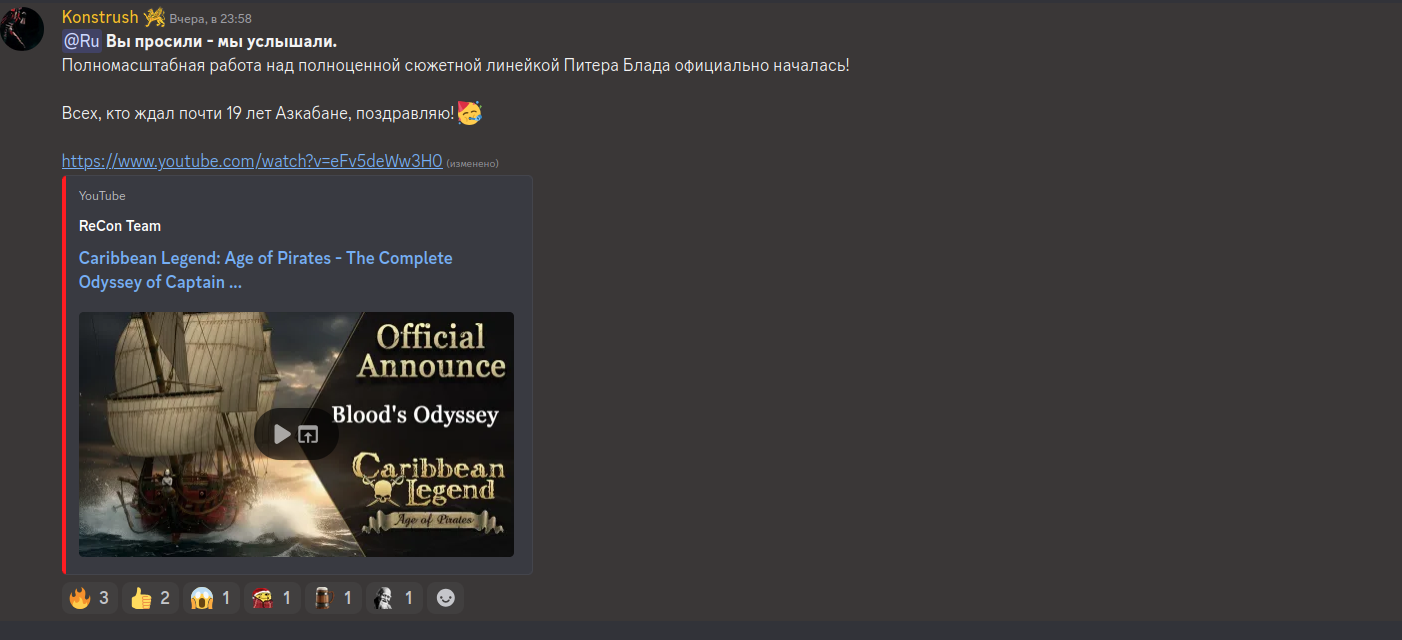Click the party face emoji in message
The width and height of the screenshot is (1402, 640).
click(470, 113)
